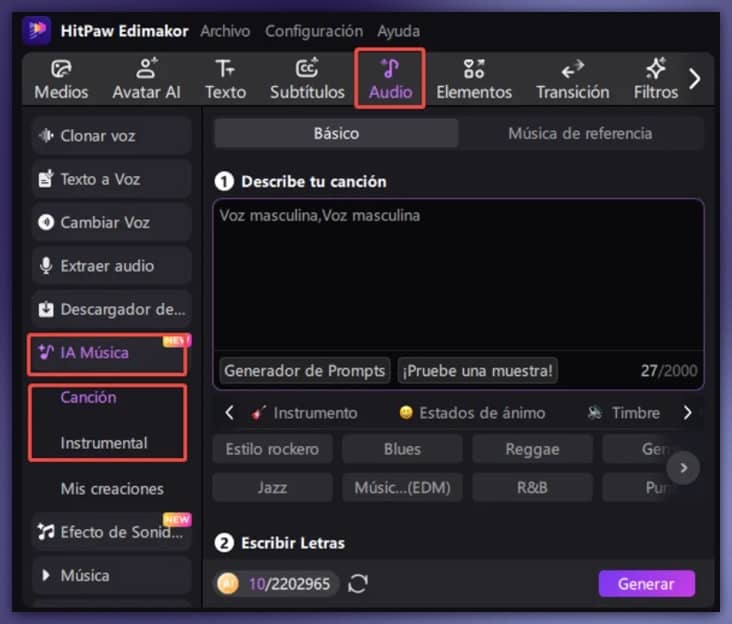Choose the Canción sub-item
732x624 pixels.
point(88,398)
